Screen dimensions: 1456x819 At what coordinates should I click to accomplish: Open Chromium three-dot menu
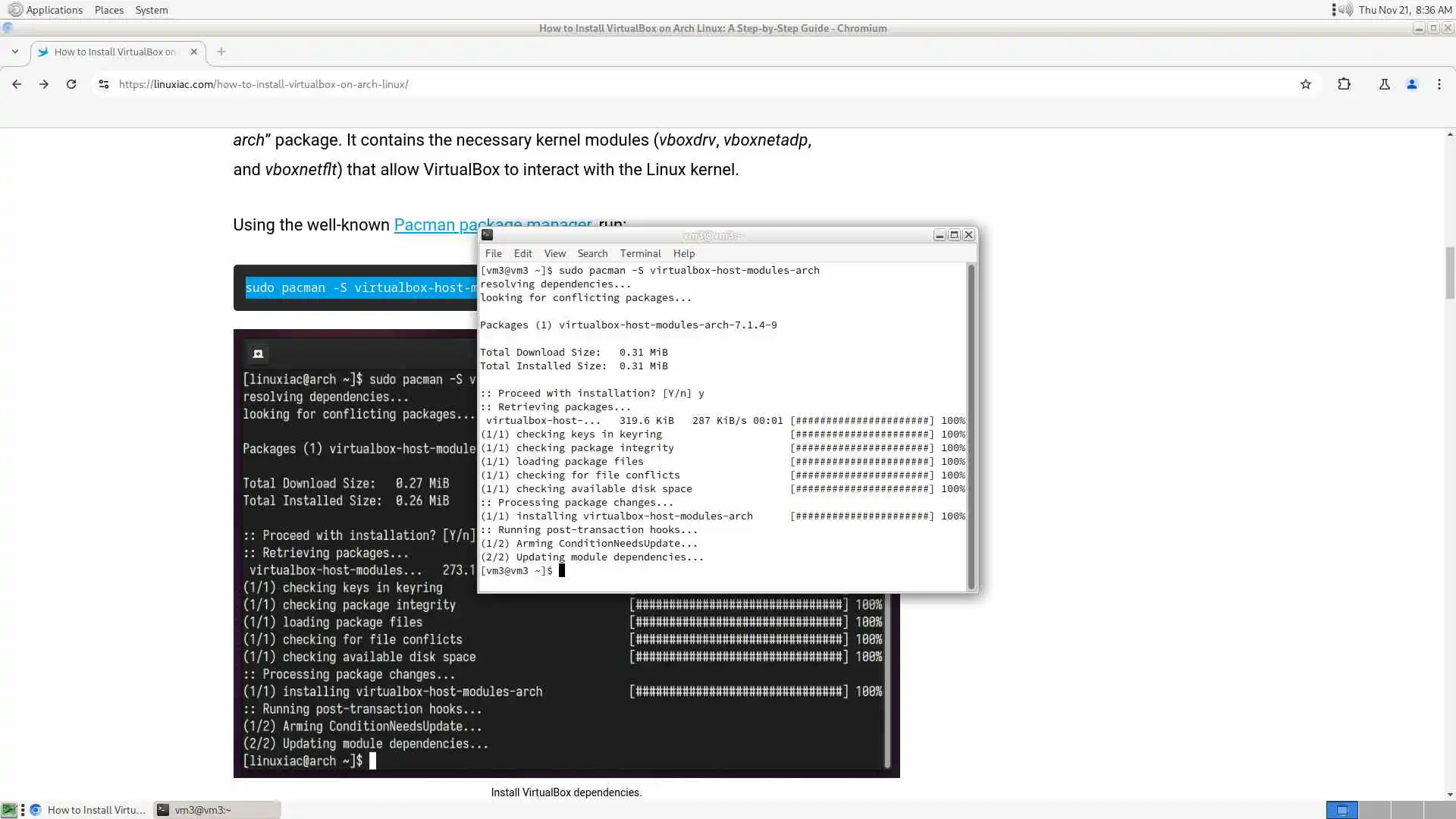pos(1439,84)
